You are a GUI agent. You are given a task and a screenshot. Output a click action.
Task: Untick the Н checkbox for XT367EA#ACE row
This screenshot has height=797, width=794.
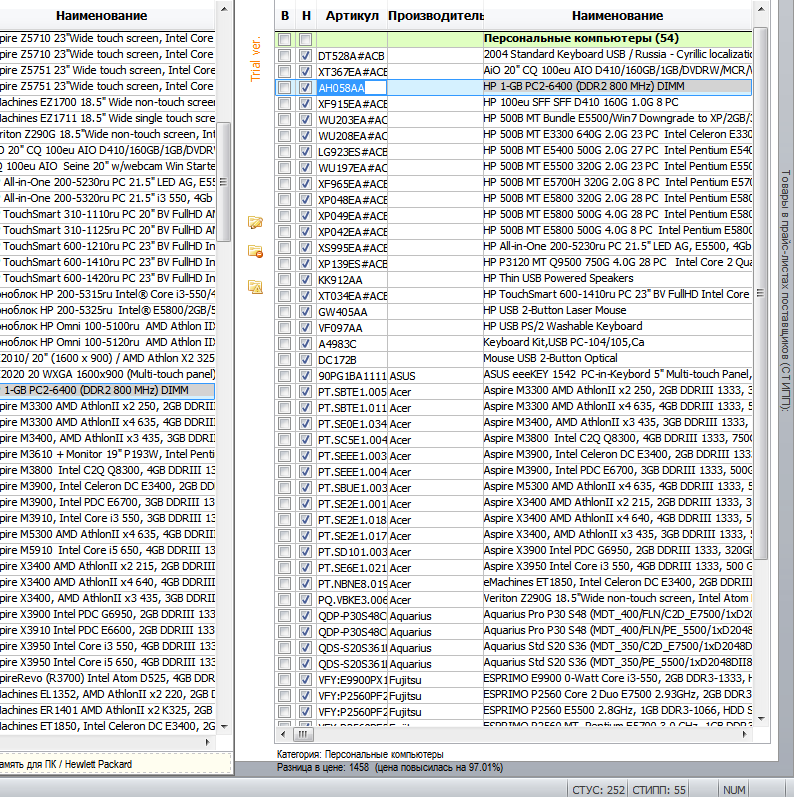coord(305,72)
